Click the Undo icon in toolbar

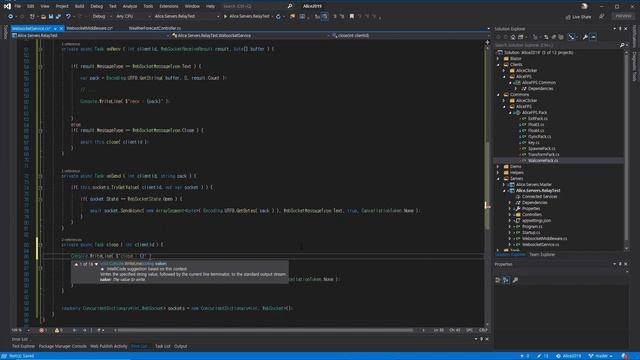68,16
